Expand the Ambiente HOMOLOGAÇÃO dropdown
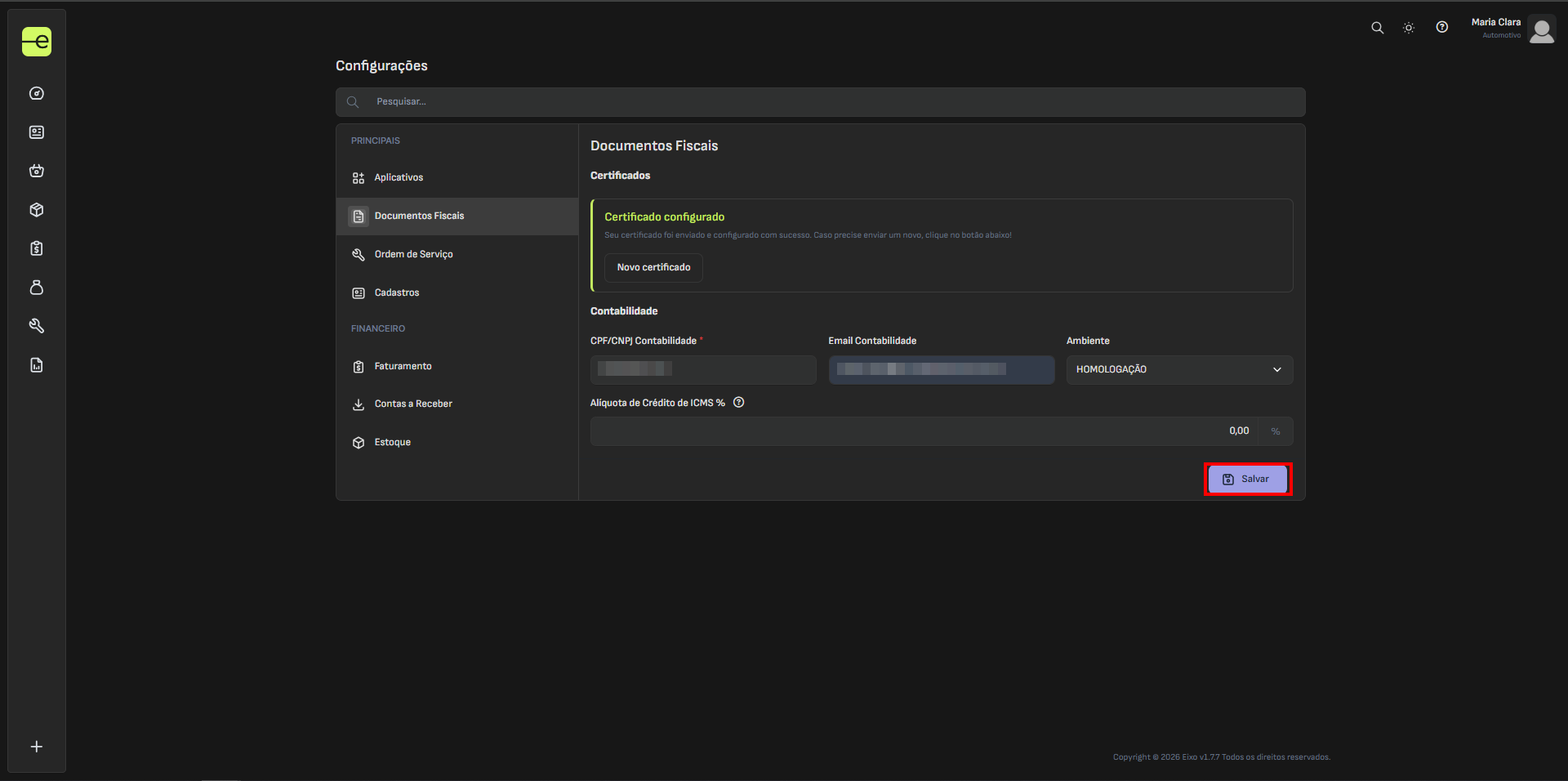Screen dimensions: 1568x781 click(x=1178, y=370)
